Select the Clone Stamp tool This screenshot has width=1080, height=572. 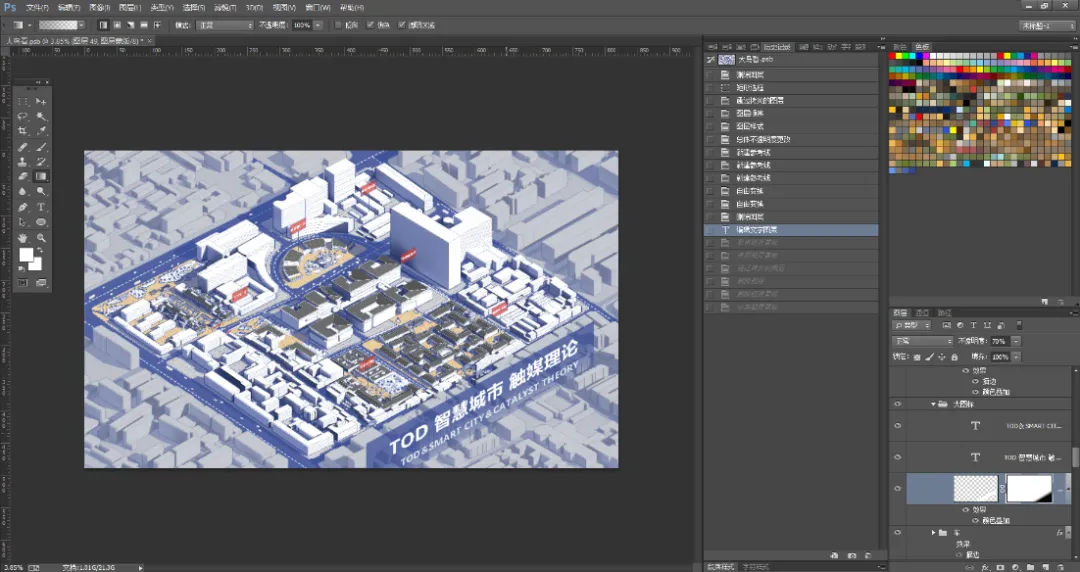coord(23,162)
